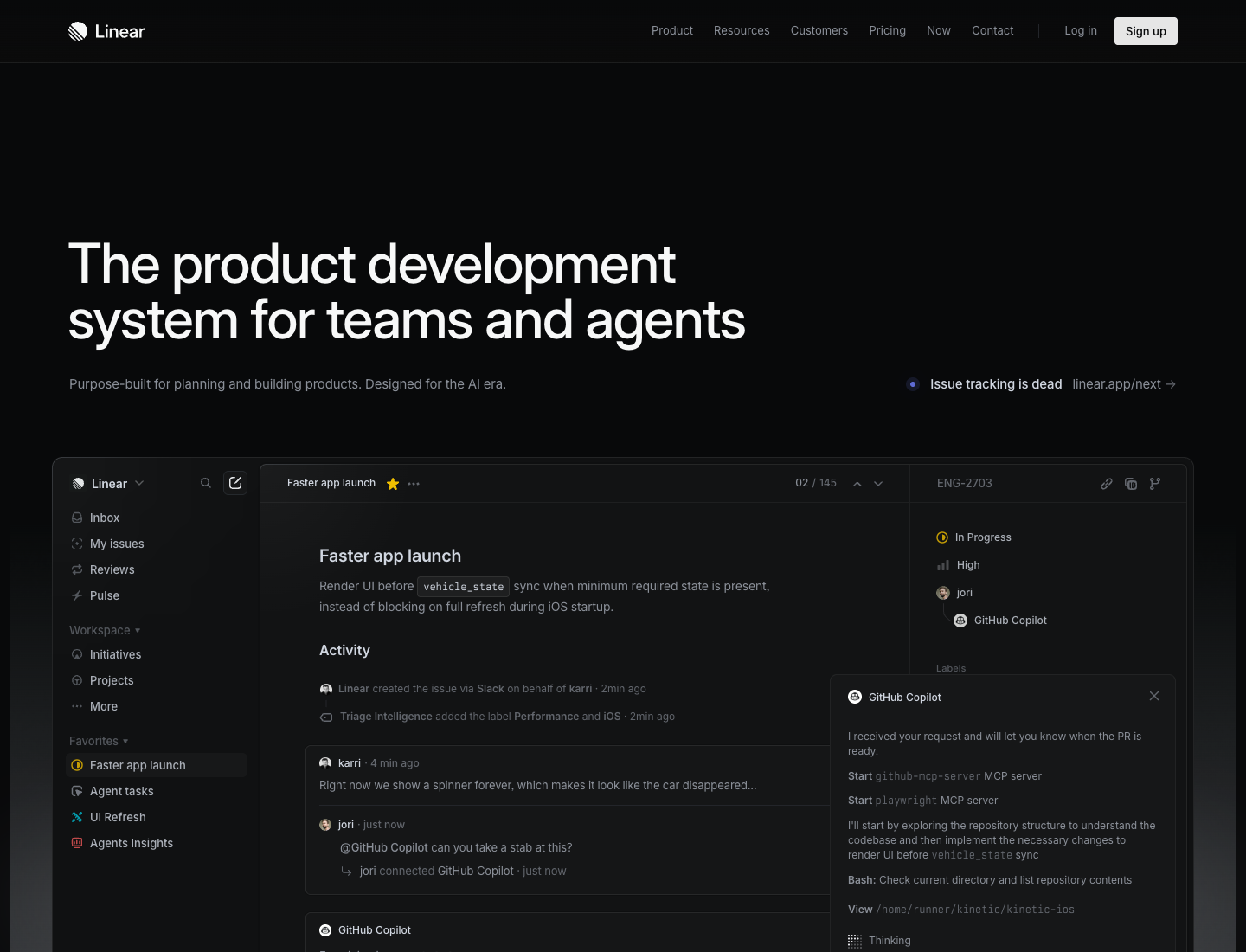Open the Pricing menu item
The height and width of the screenshot is (952, 1246).
887,30
